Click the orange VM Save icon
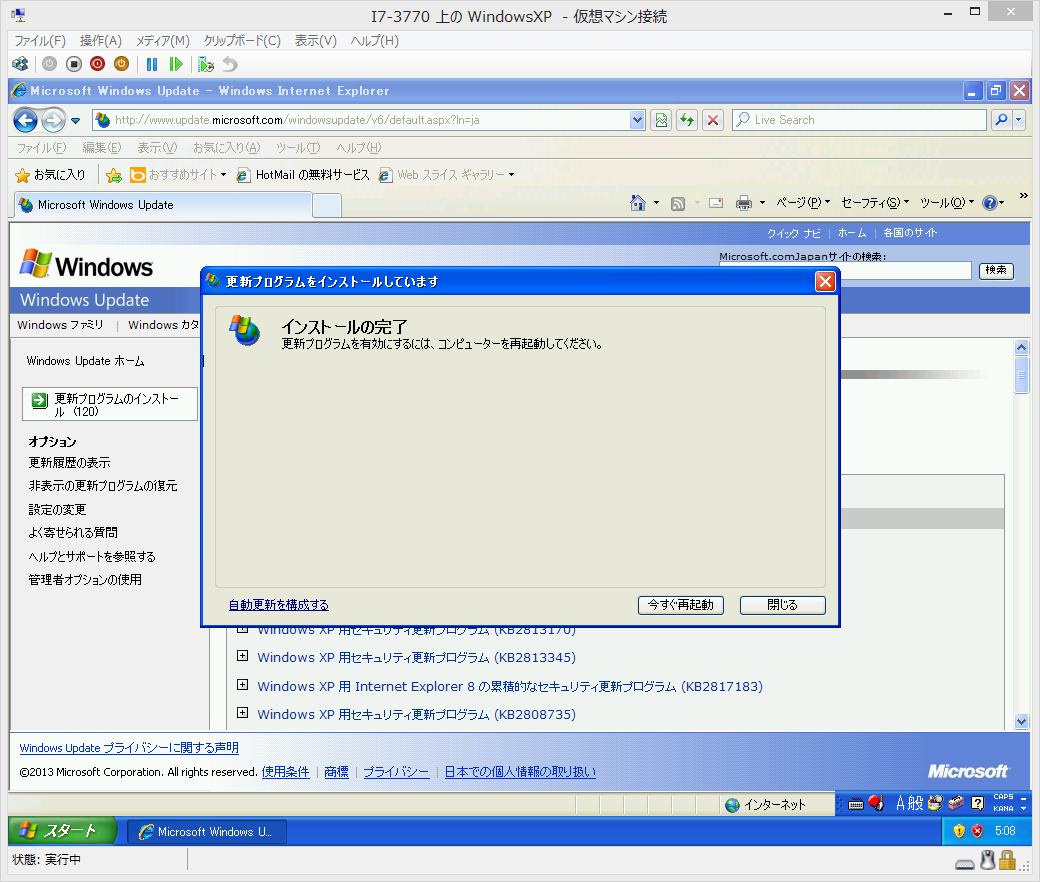This screenshot has height=882, width=1040. pos(121,64)
